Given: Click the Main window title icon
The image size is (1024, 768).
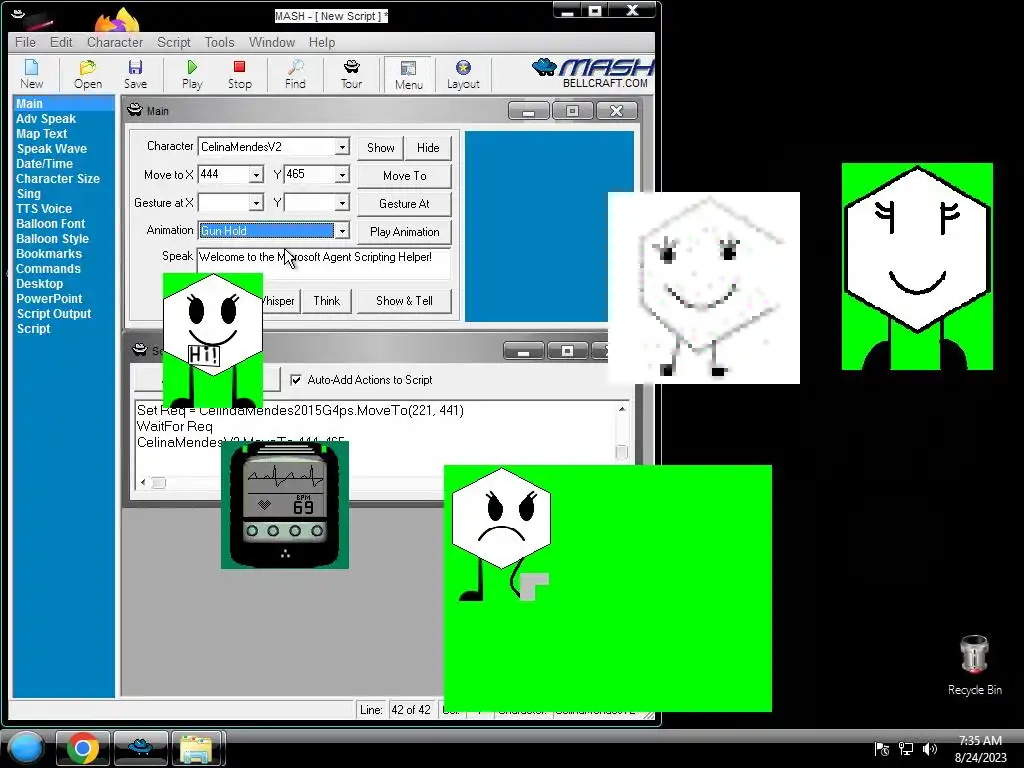Looking at the screenshot, I should point(135,110).
